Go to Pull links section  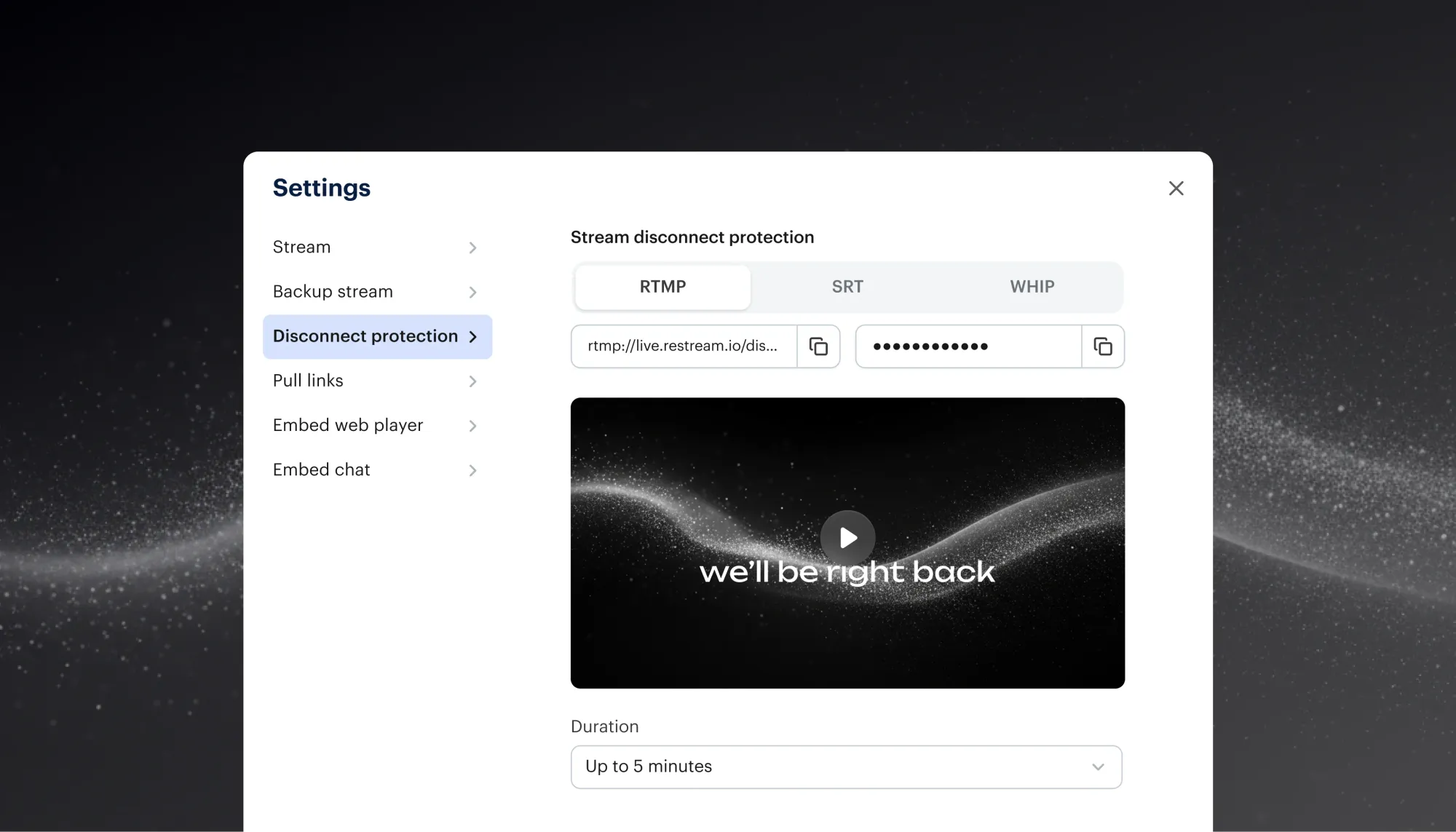[x=308, y=381]
